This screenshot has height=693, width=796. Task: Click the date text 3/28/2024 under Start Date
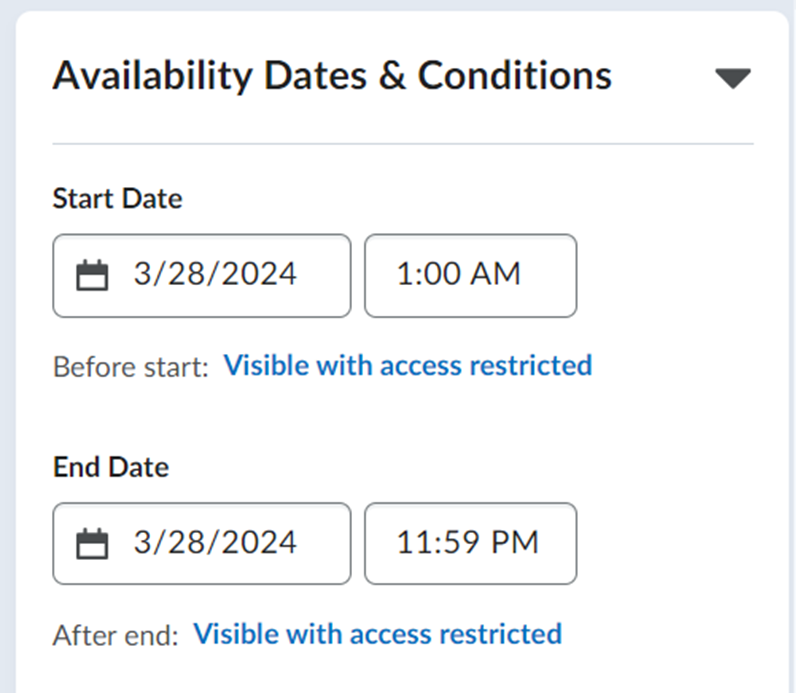pyautogui.click(x=215, y=274)
